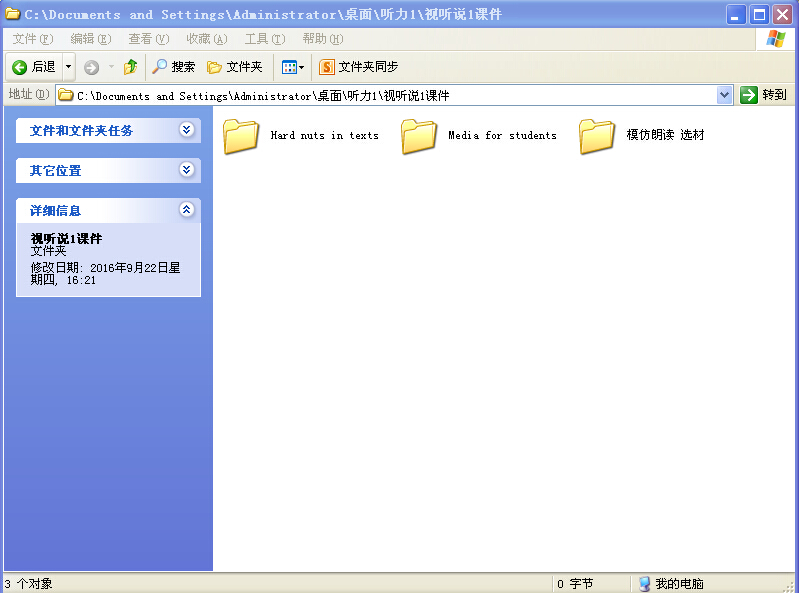Screen dimensions: 799x593
Task: Collapse the 详细信息 panel chevron
Action: click(x=187, y=209)
